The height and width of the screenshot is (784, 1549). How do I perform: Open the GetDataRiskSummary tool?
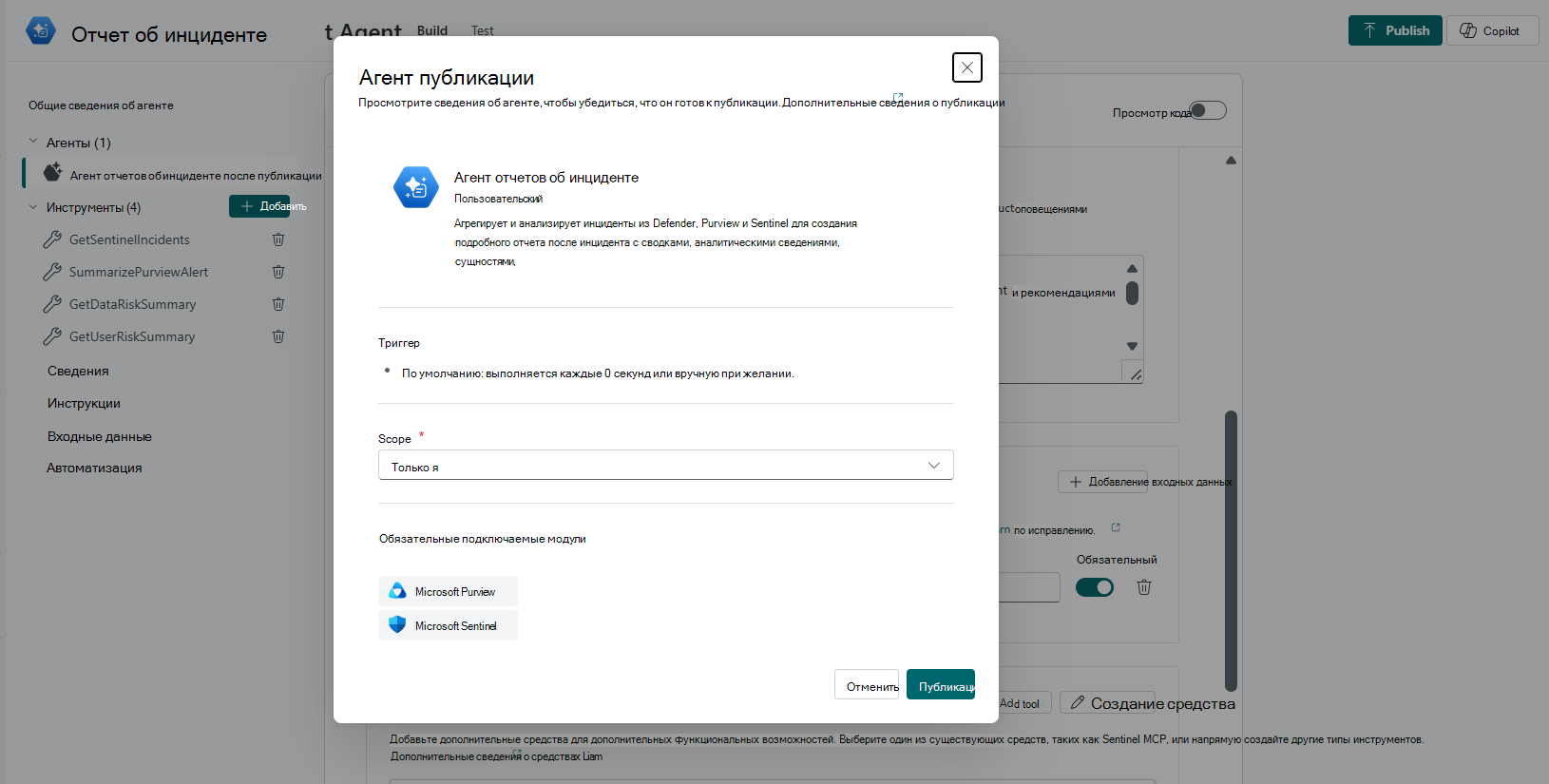coord(133,304)
